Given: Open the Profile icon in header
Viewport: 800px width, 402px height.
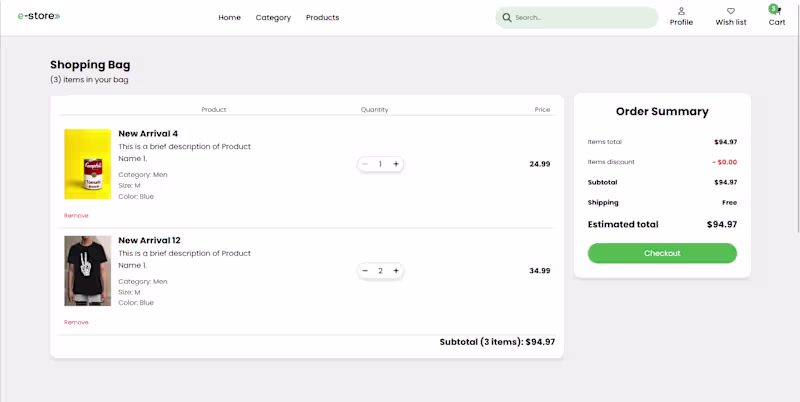Looking at the screenshot, I should 681,11.
